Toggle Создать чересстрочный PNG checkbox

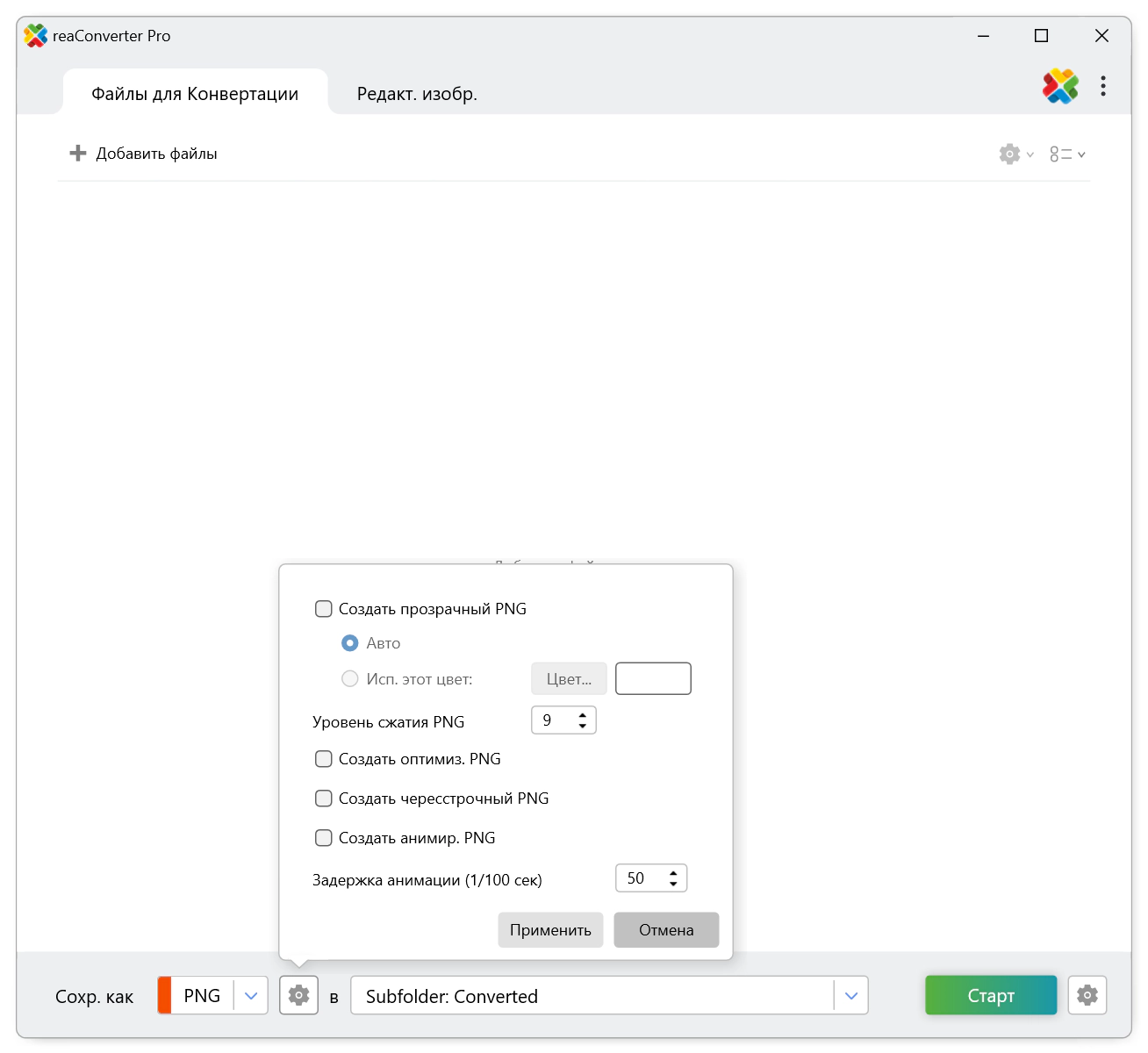[324, 799]
